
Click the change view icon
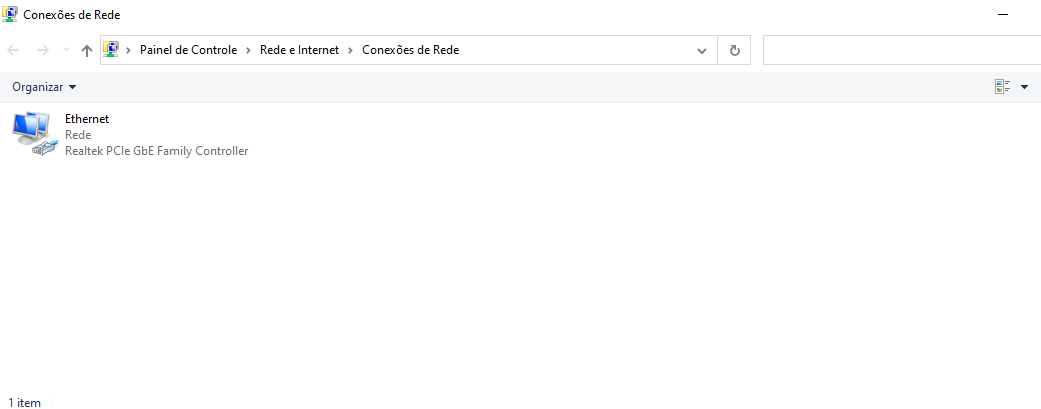click(1002, 87)
